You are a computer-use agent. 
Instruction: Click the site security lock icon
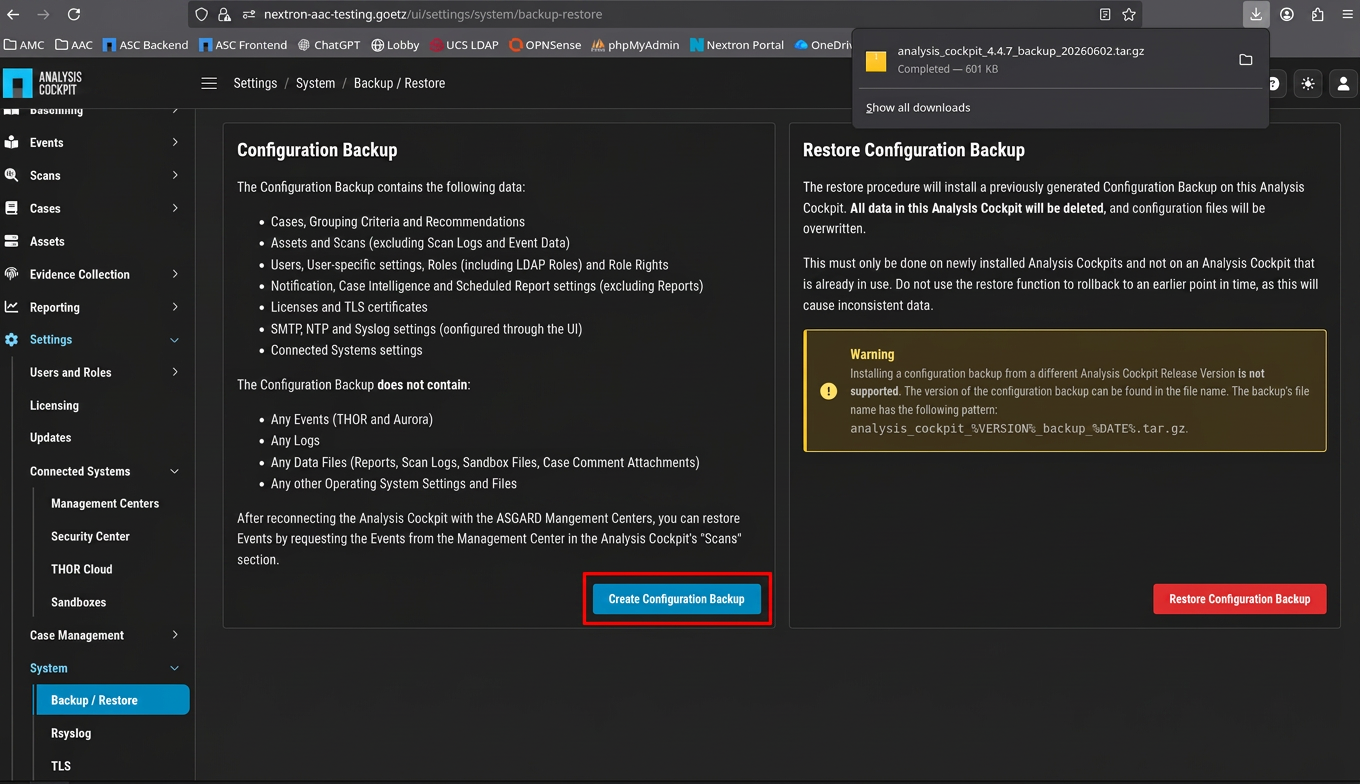pyautogui.click(x=224, y=15)
